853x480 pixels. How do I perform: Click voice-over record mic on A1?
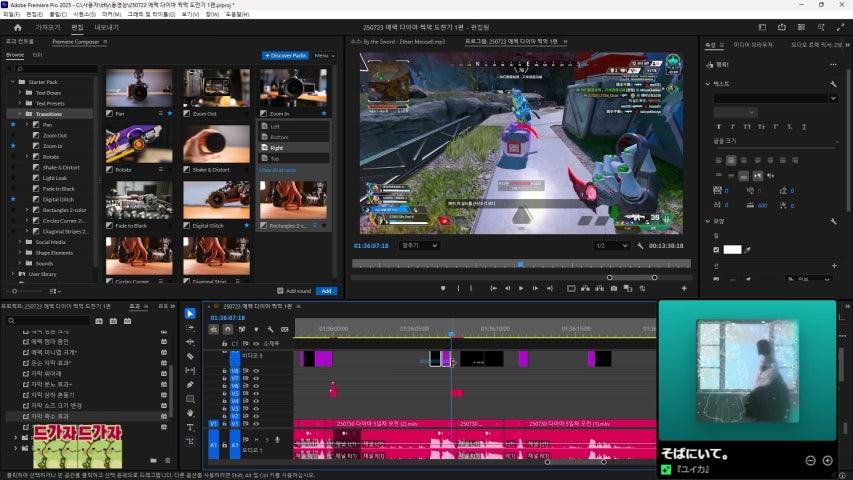coord(277,439)
